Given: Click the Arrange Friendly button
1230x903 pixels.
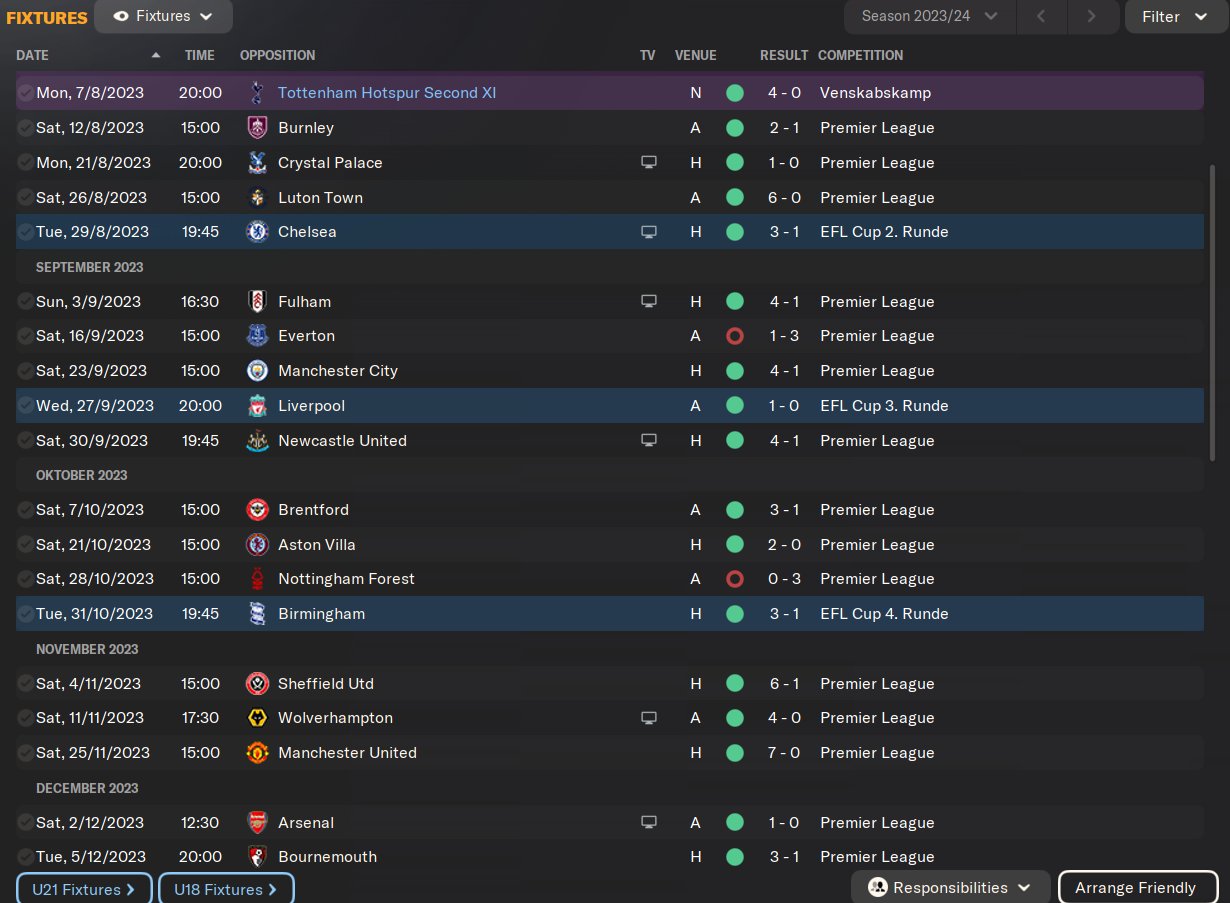Looking at the screenshot, I should point(1136,888).
